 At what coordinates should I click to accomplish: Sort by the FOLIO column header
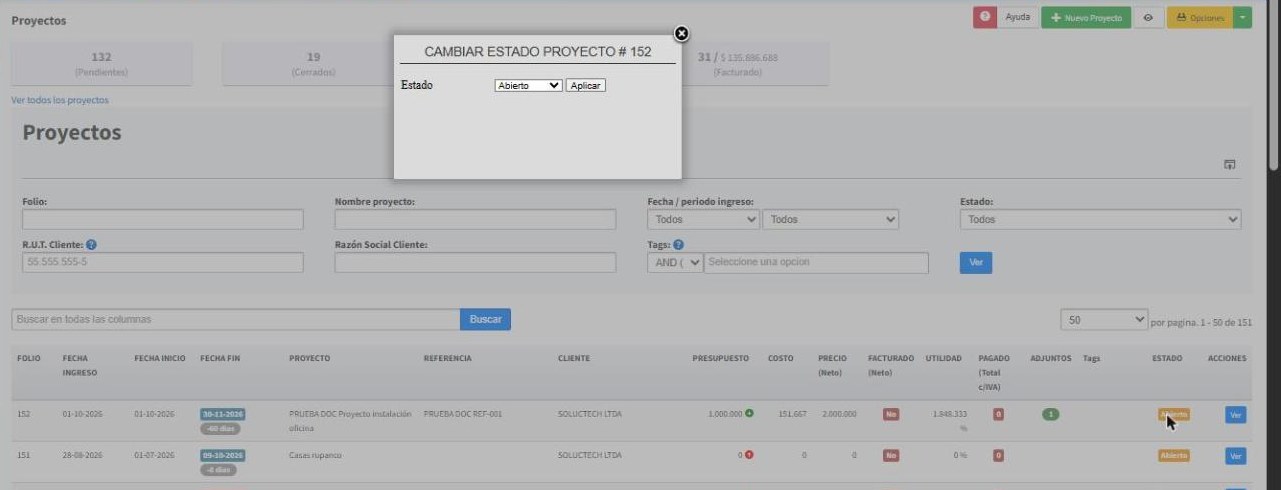click(28, 358)
